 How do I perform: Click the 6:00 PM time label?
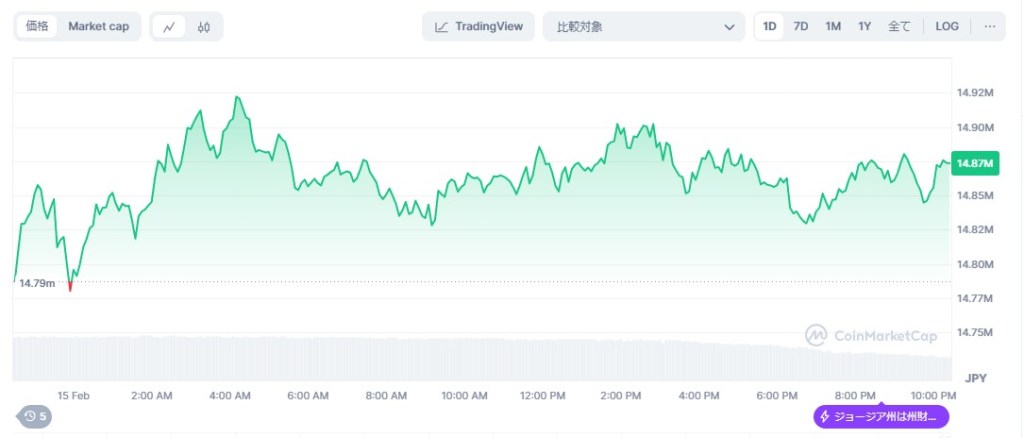(776, 396)
